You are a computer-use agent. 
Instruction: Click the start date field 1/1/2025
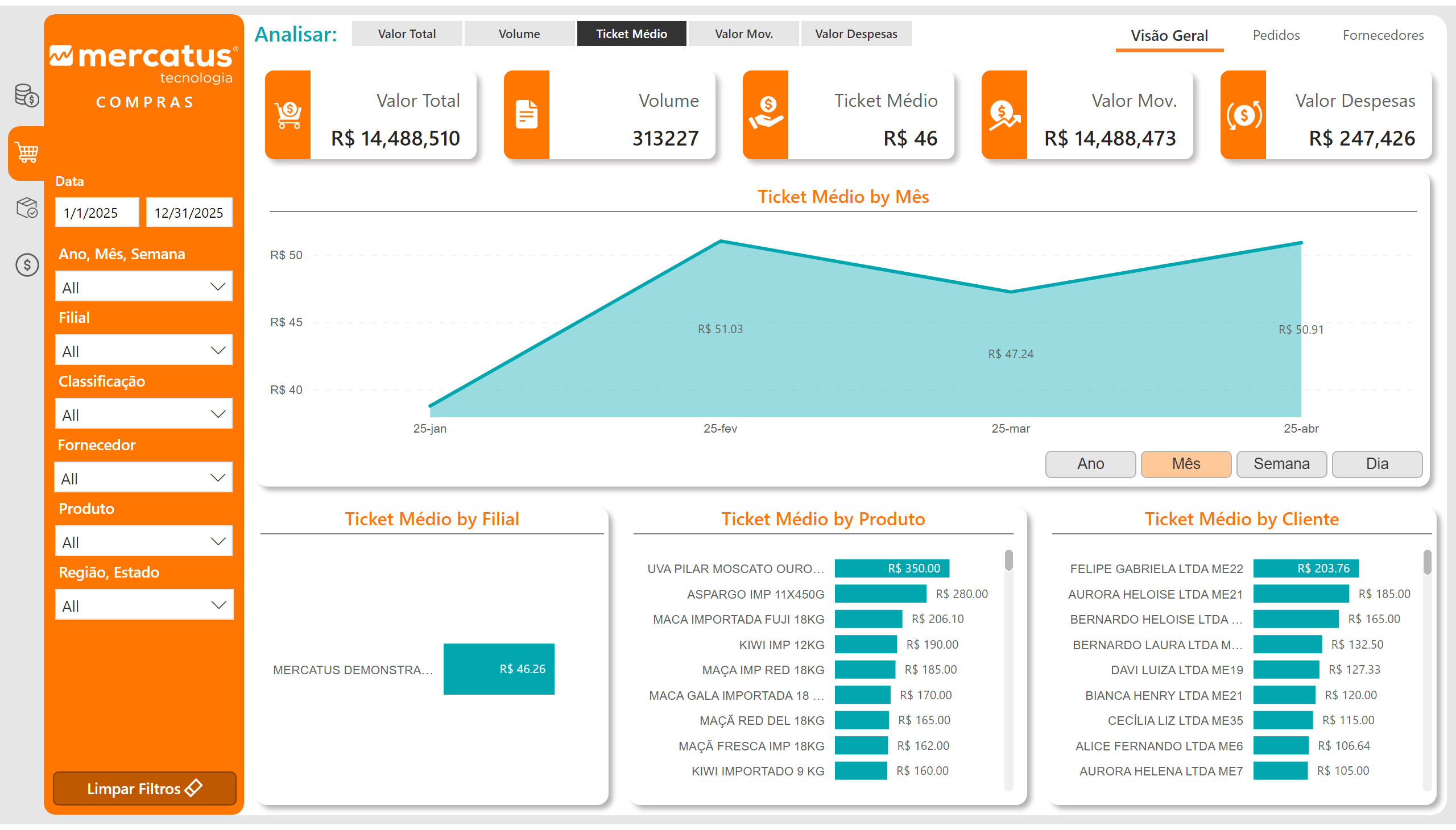[96, 213]
